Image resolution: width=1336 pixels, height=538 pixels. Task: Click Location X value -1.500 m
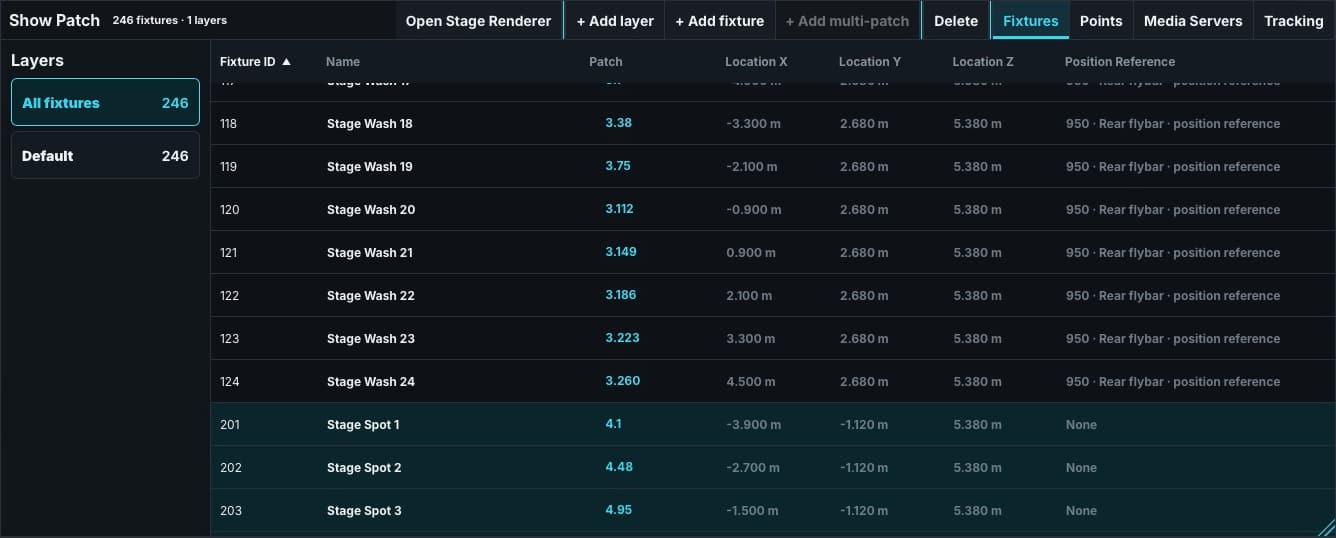click(753, 511)
